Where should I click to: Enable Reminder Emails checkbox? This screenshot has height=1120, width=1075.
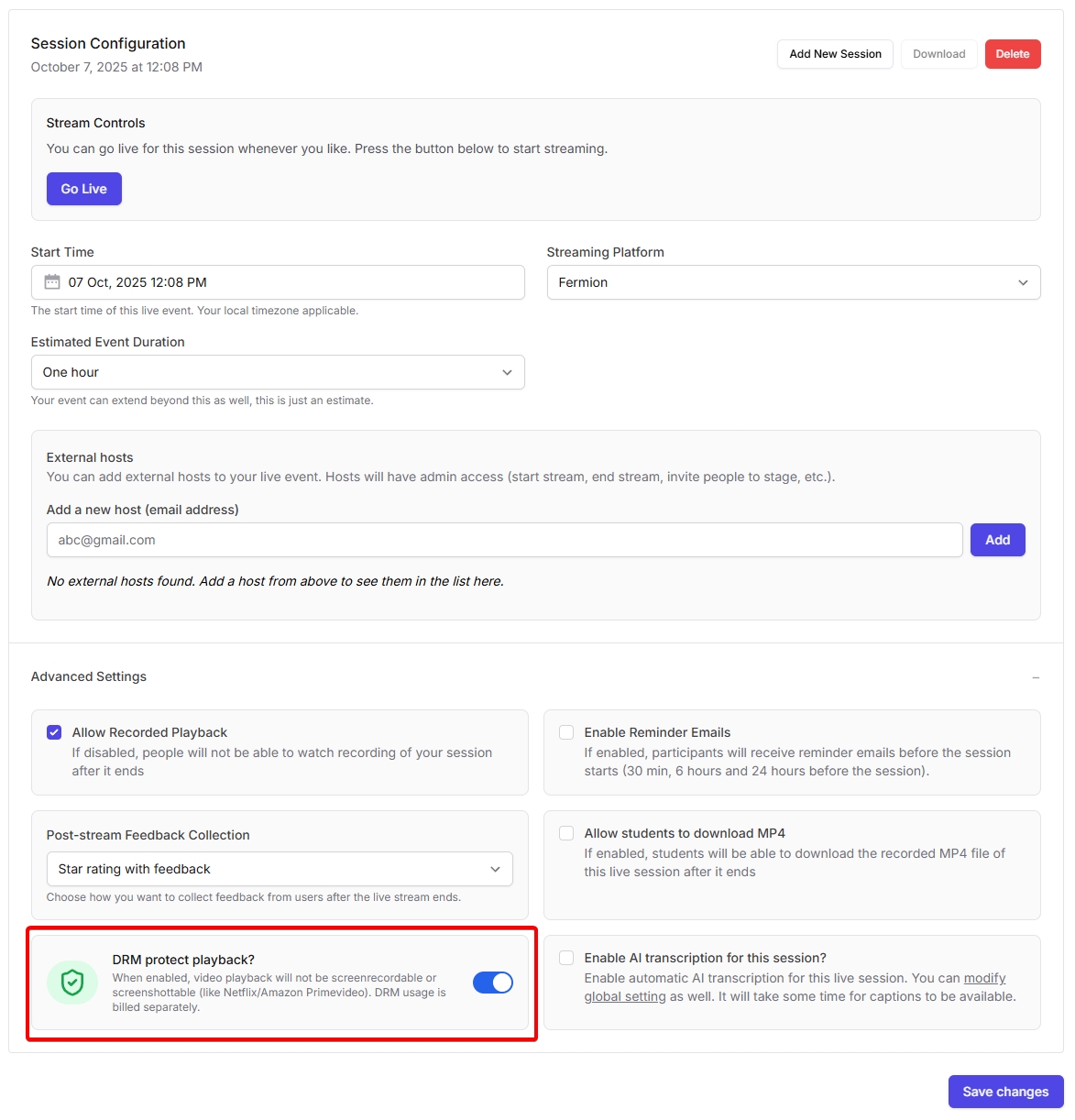566,732
